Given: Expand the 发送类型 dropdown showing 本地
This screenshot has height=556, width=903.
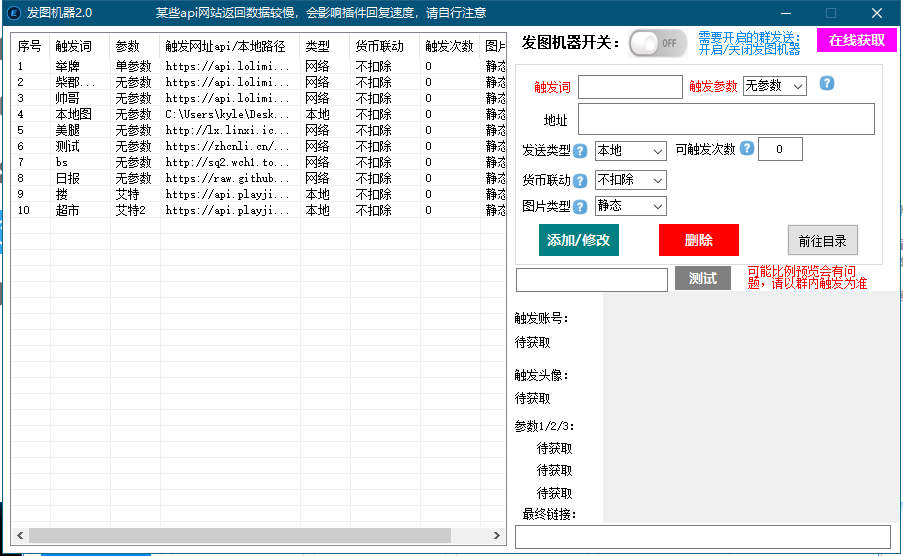Looking at the screenshot, I should 630,151.
